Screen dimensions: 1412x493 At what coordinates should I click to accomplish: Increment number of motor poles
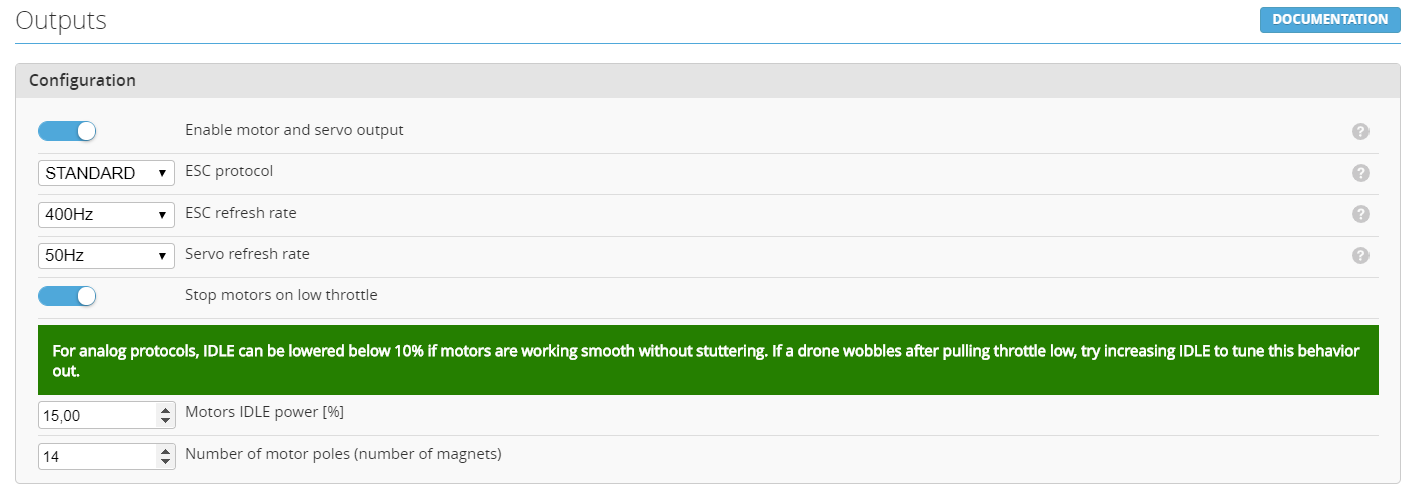[166, 451]
